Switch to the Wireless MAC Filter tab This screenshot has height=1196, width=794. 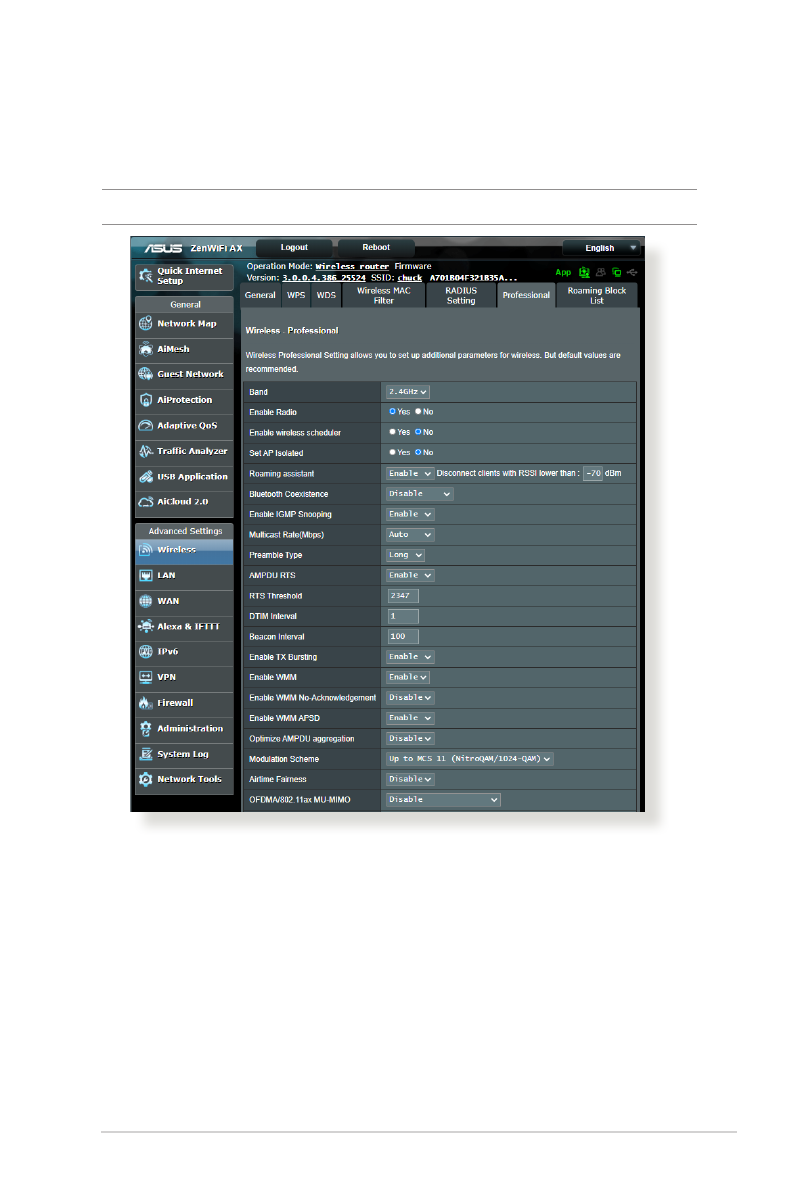point(383,295)
